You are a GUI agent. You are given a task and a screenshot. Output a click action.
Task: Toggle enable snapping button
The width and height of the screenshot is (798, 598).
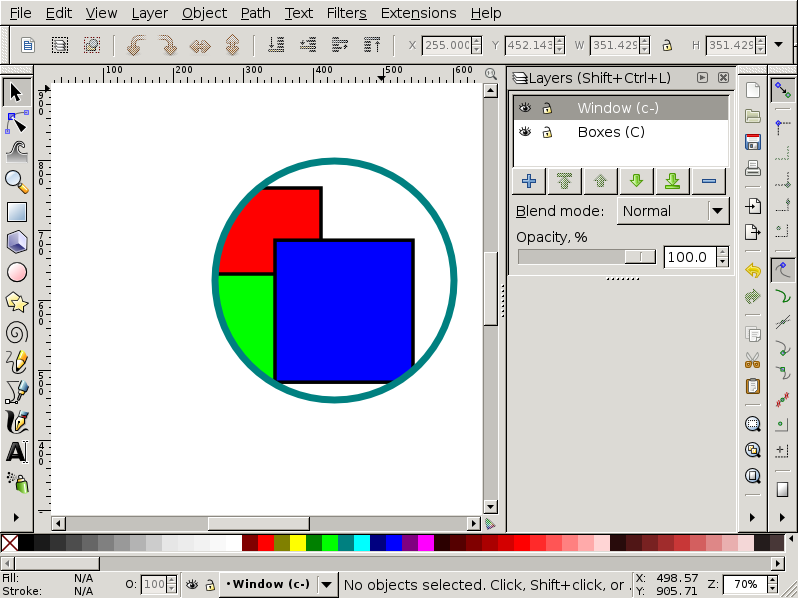click(783, 91)
